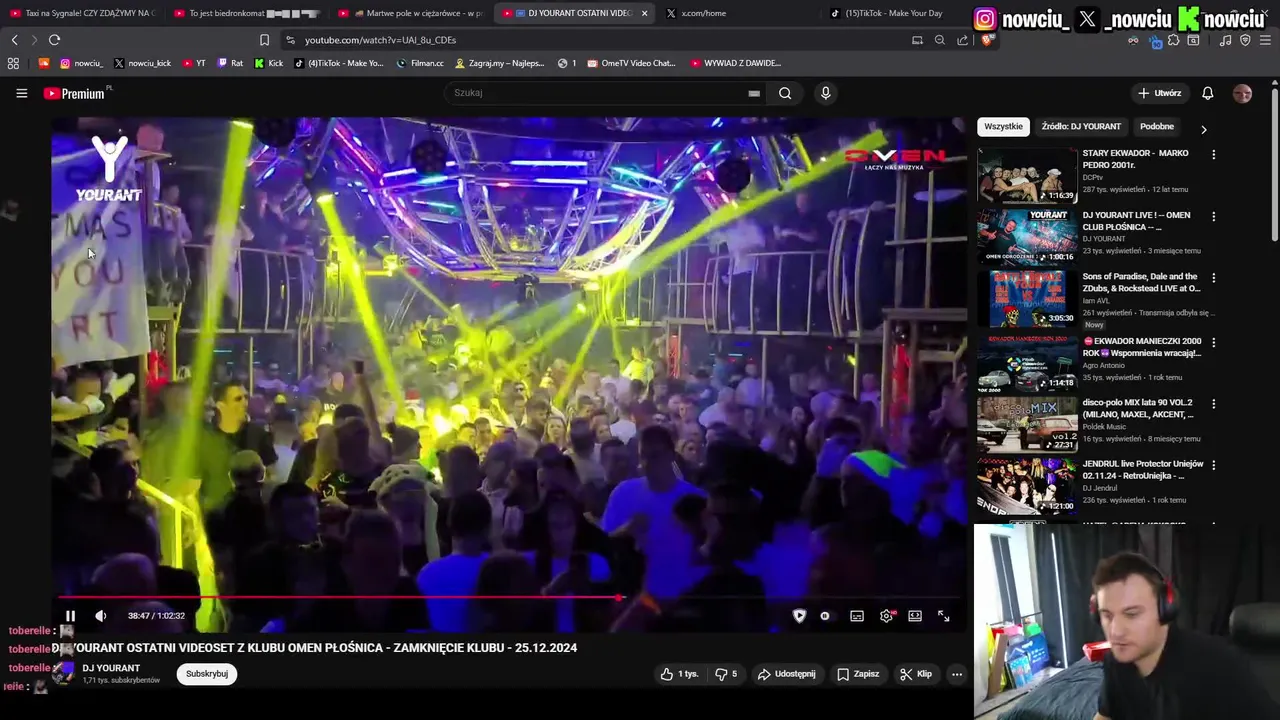Open DJ YOURANT LIVE OMEN CLUB video title
The image size is (1280, 720).
pos(1137,221)
